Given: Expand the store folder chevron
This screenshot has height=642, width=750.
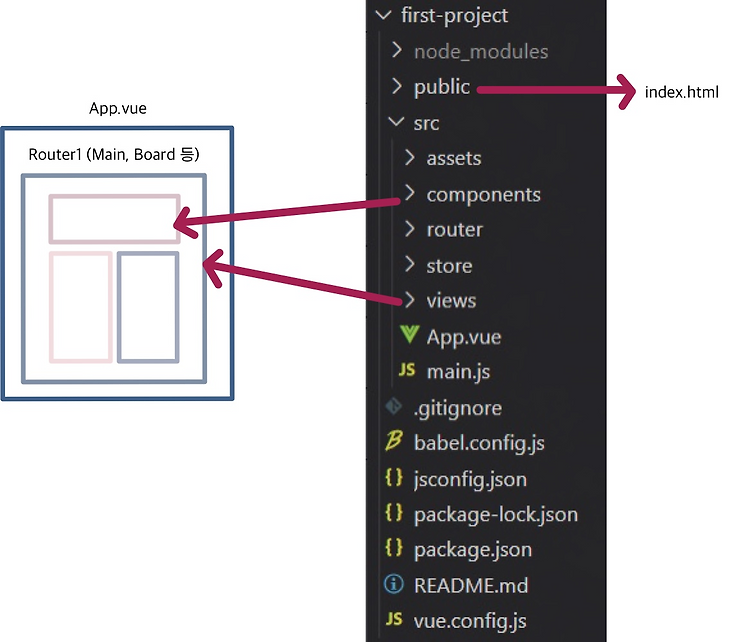Looking at the screenshot, I should pos(409,264).
